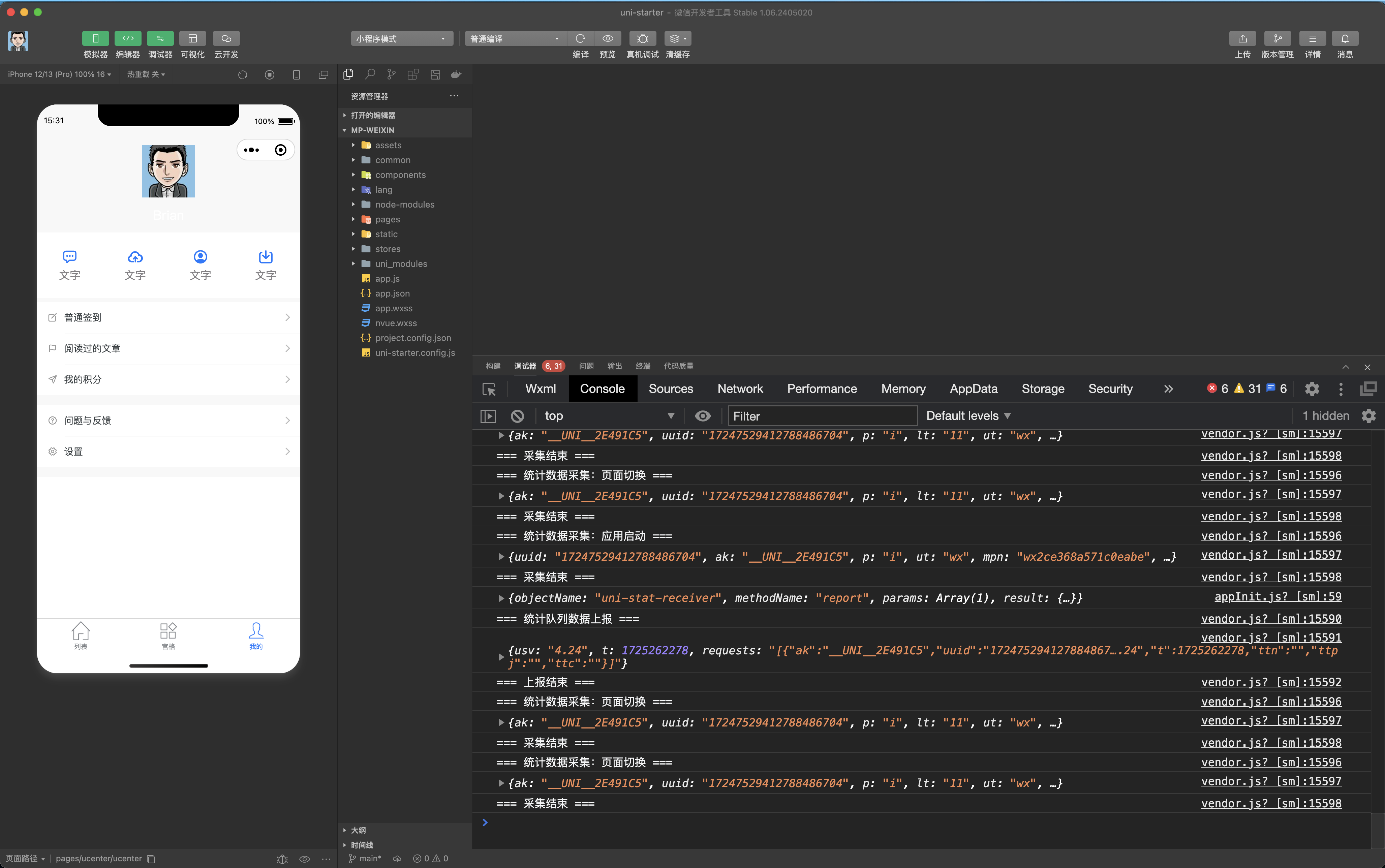Select the element inspector arrow icon
The width and height of the screenshot is (1385, 868).
coord(489,389)
